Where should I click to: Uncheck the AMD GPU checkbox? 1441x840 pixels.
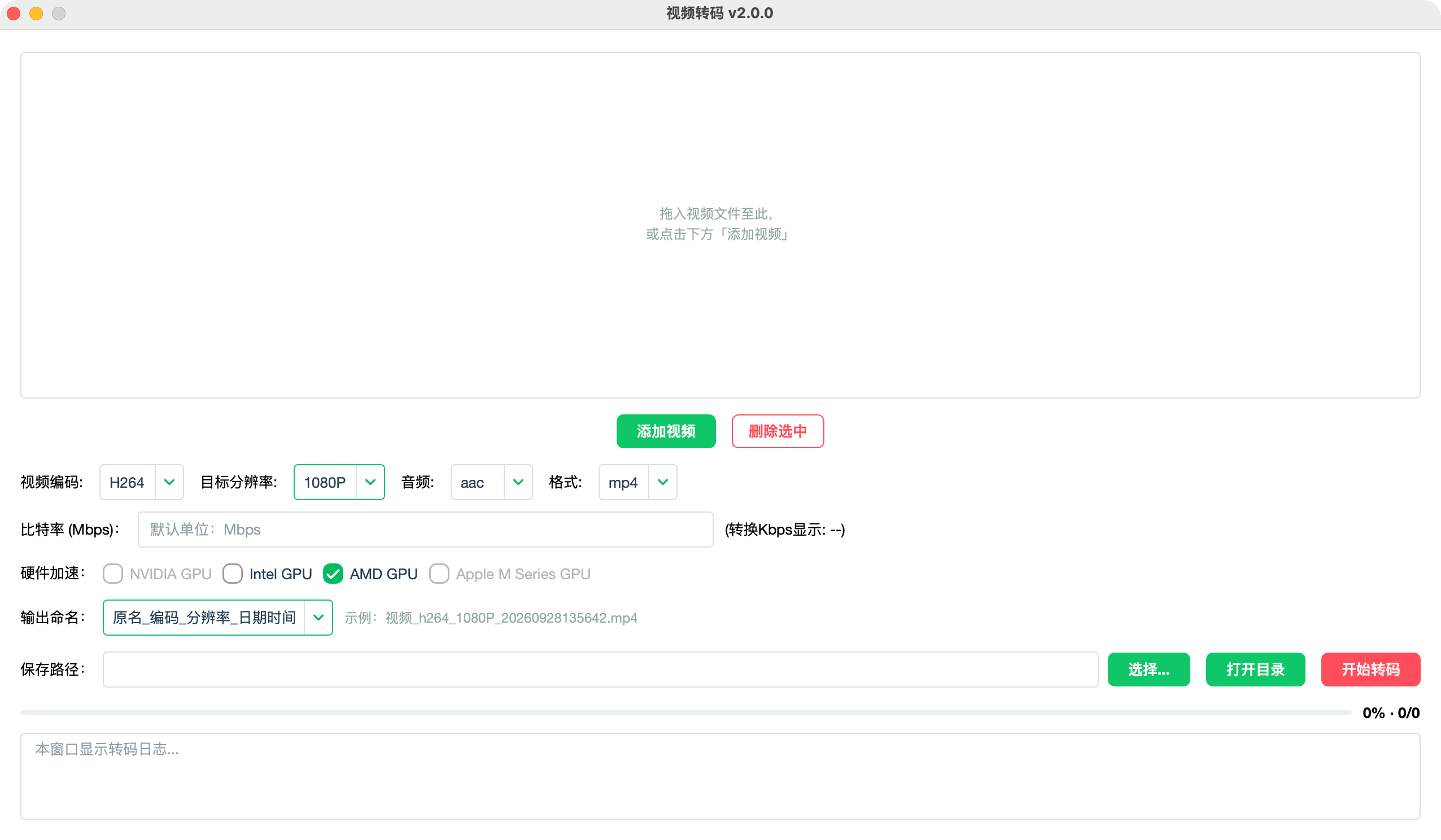coord(333,574)
